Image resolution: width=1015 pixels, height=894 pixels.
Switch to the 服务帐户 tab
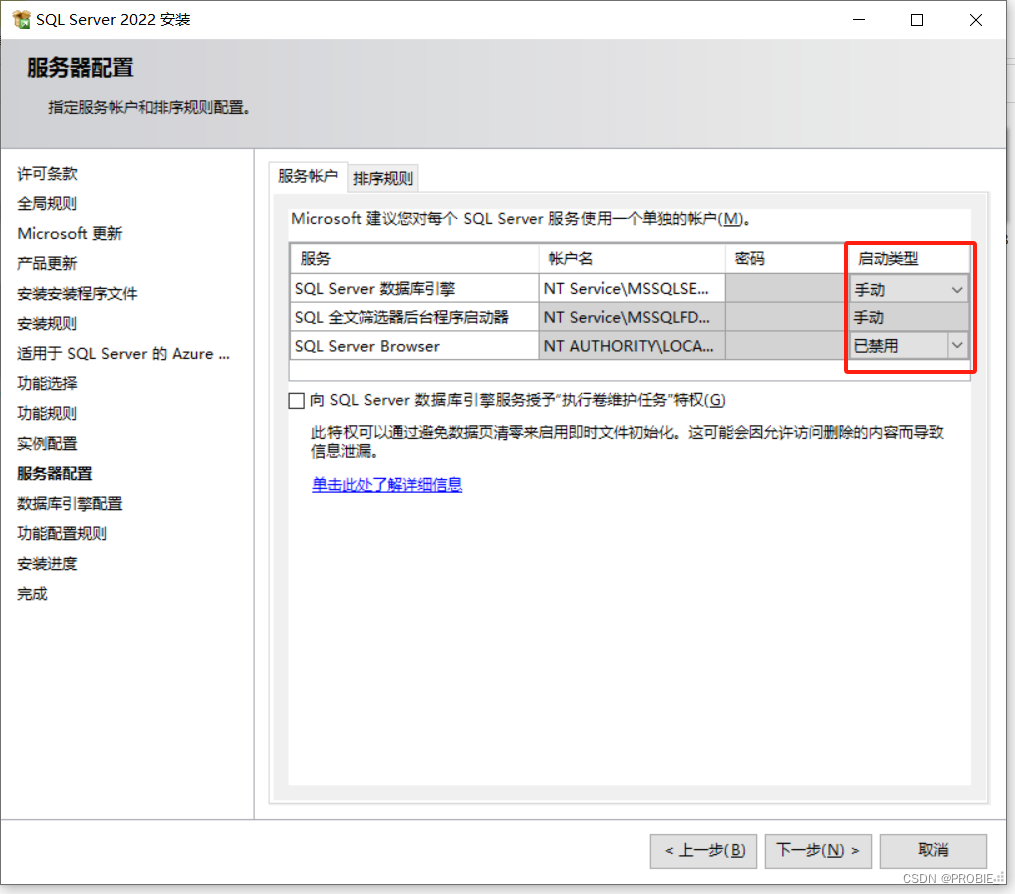coord(308,175)
